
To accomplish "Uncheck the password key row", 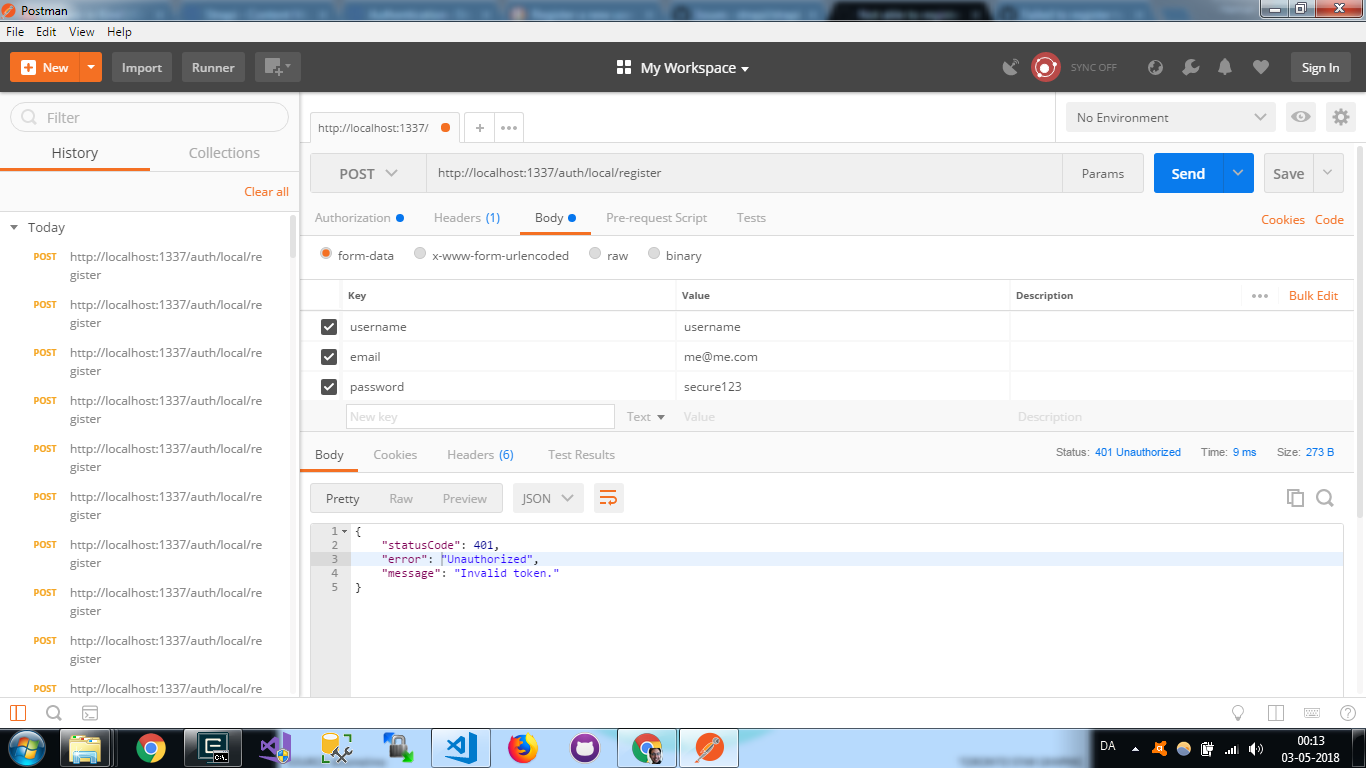I will click(328, 387).
